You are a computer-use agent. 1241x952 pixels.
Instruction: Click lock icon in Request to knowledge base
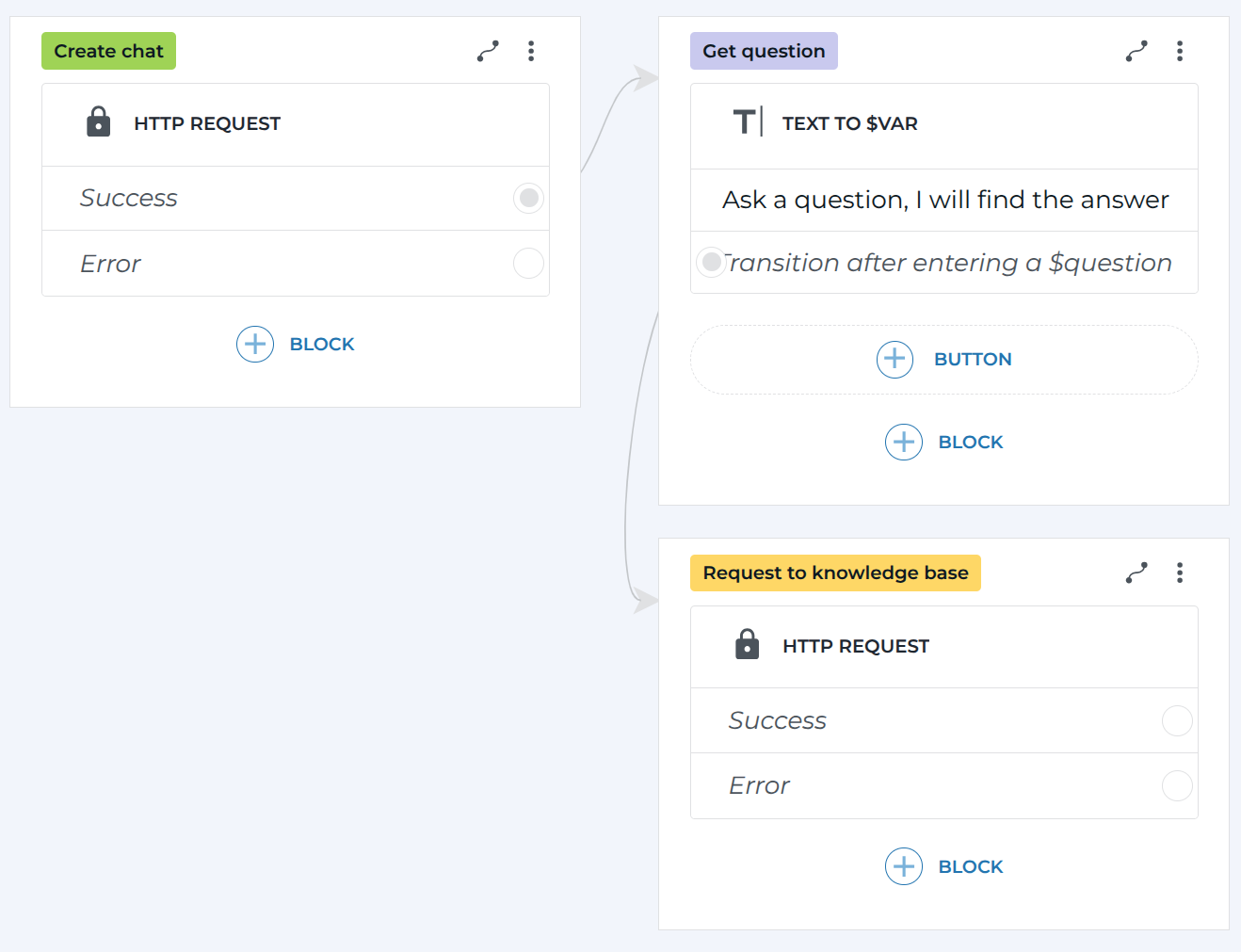[x=748, y=645]
